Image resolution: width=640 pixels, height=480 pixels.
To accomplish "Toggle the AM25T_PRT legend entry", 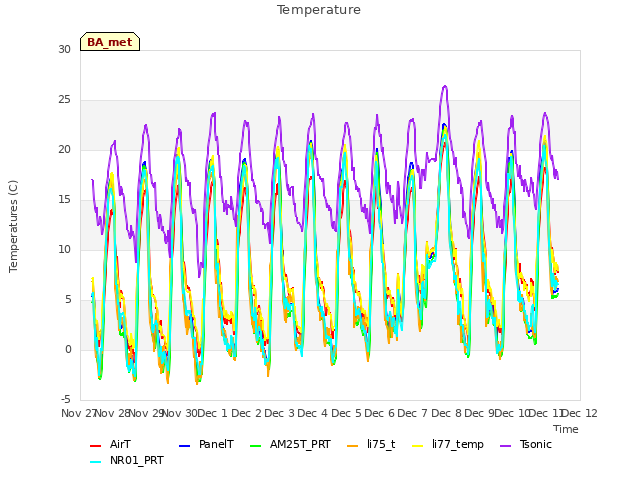I will click(x=290, y=444).
